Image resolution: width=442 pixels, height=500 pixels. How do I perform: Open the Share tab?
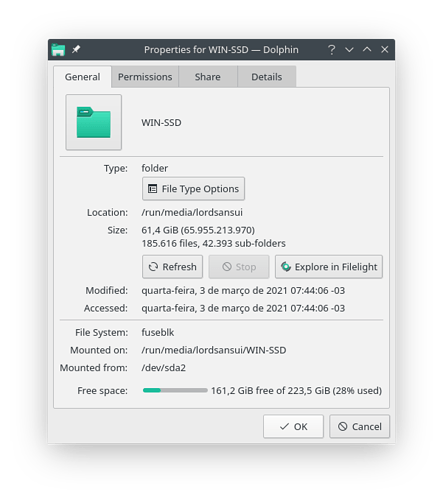208,77
